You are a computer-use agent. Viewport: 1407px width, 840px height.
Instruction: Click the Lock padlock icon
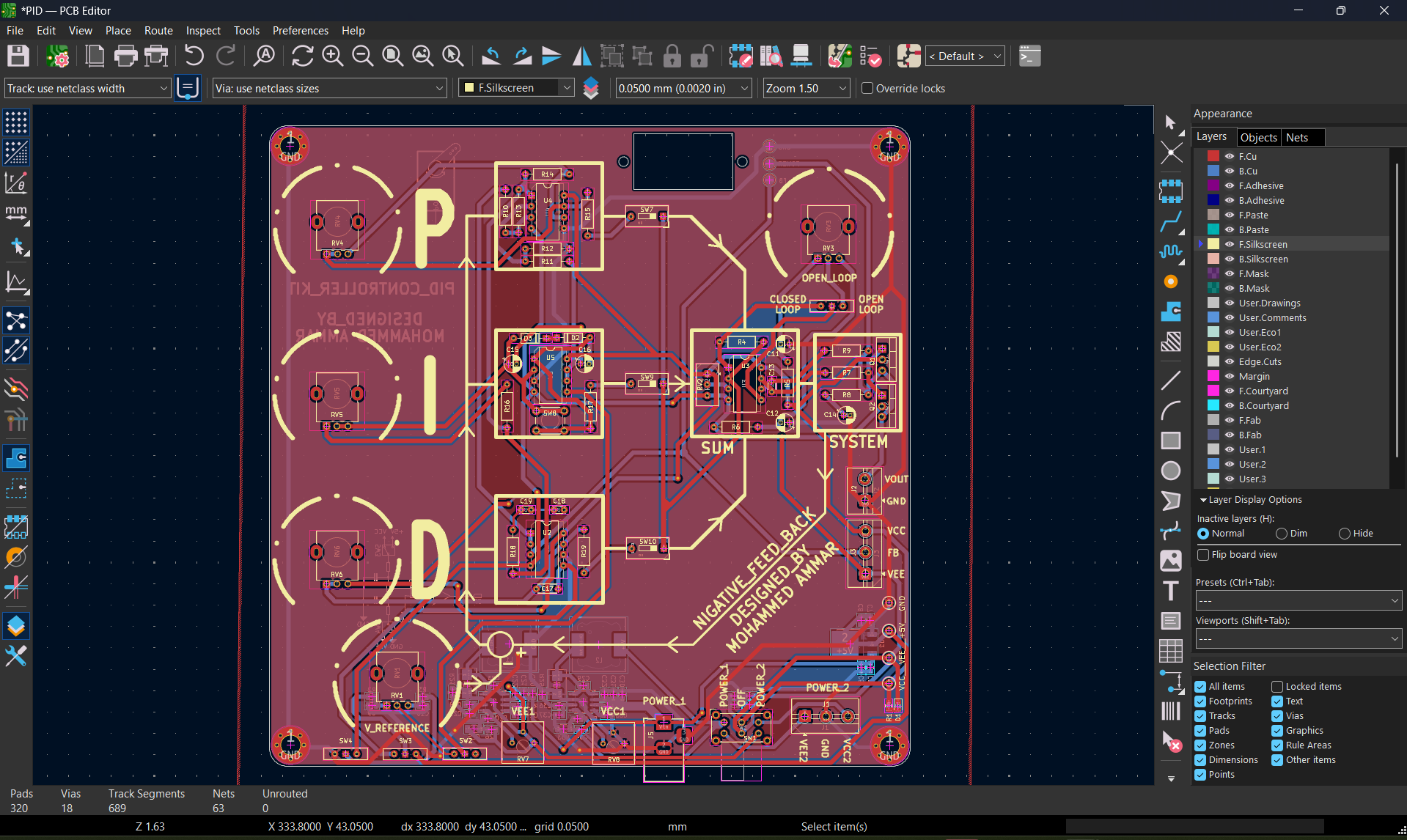672,56
